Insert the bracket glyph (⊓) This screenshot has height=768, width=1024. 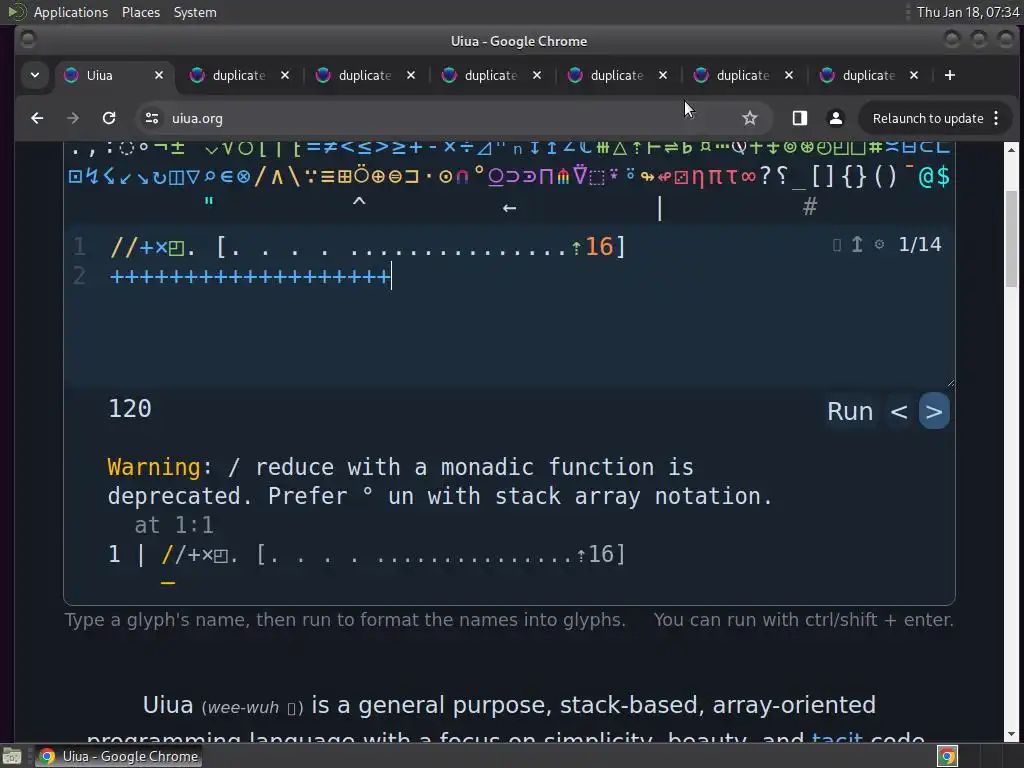coord(546,176)
